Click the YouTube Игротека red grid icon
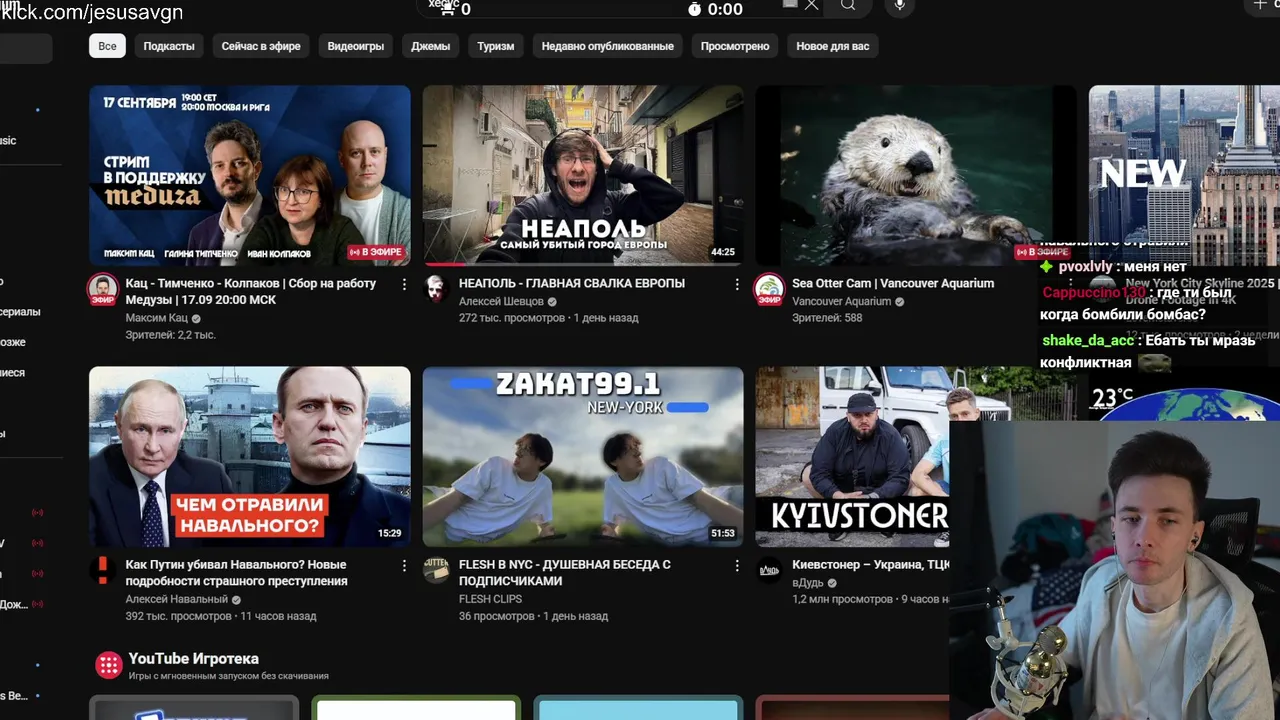The image size is (1280, 720). click(108, 665)
